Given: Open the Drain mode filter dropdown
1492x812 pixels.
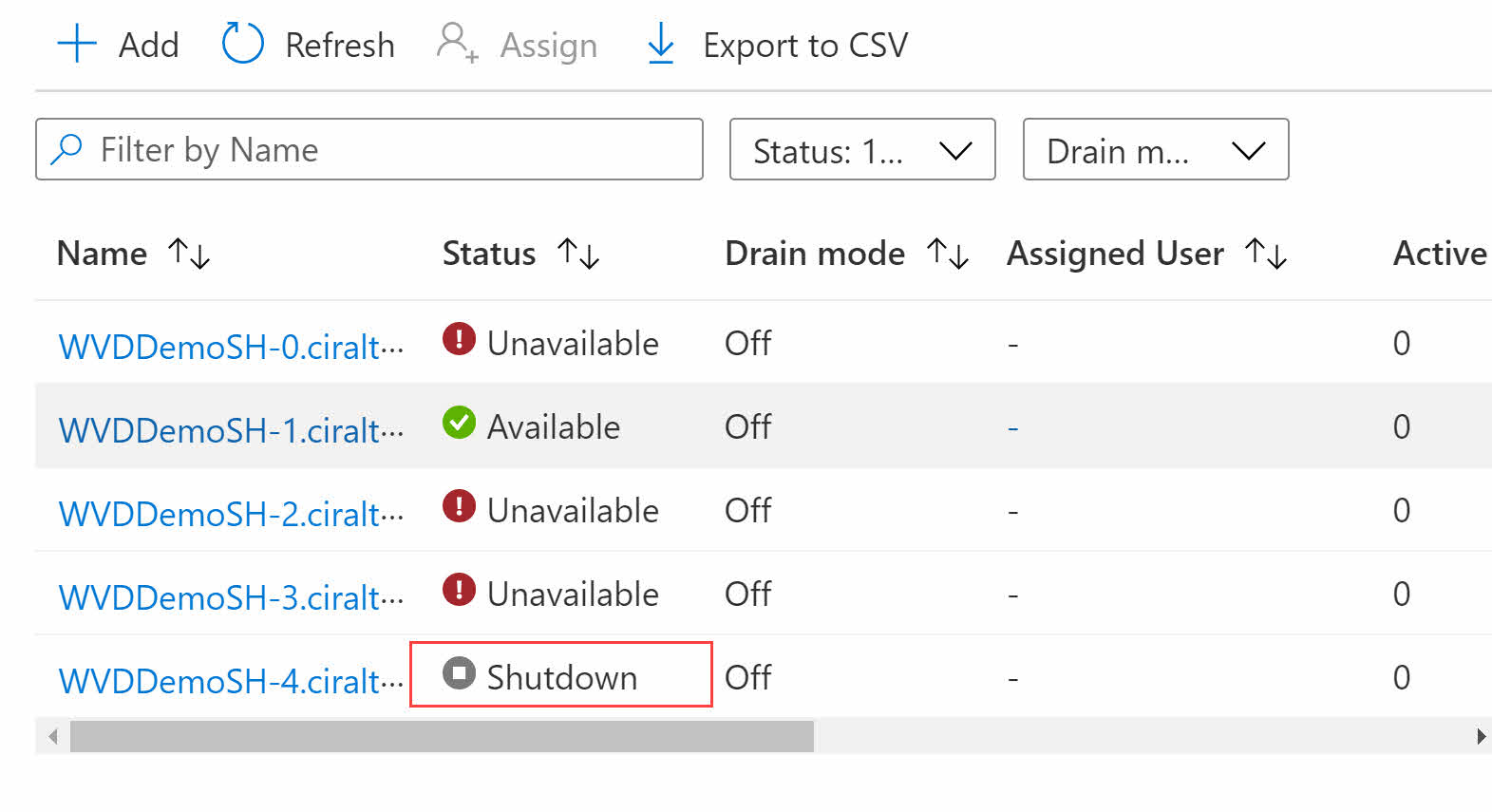Looking at the screenshot, I should (x=1156, y=149).
